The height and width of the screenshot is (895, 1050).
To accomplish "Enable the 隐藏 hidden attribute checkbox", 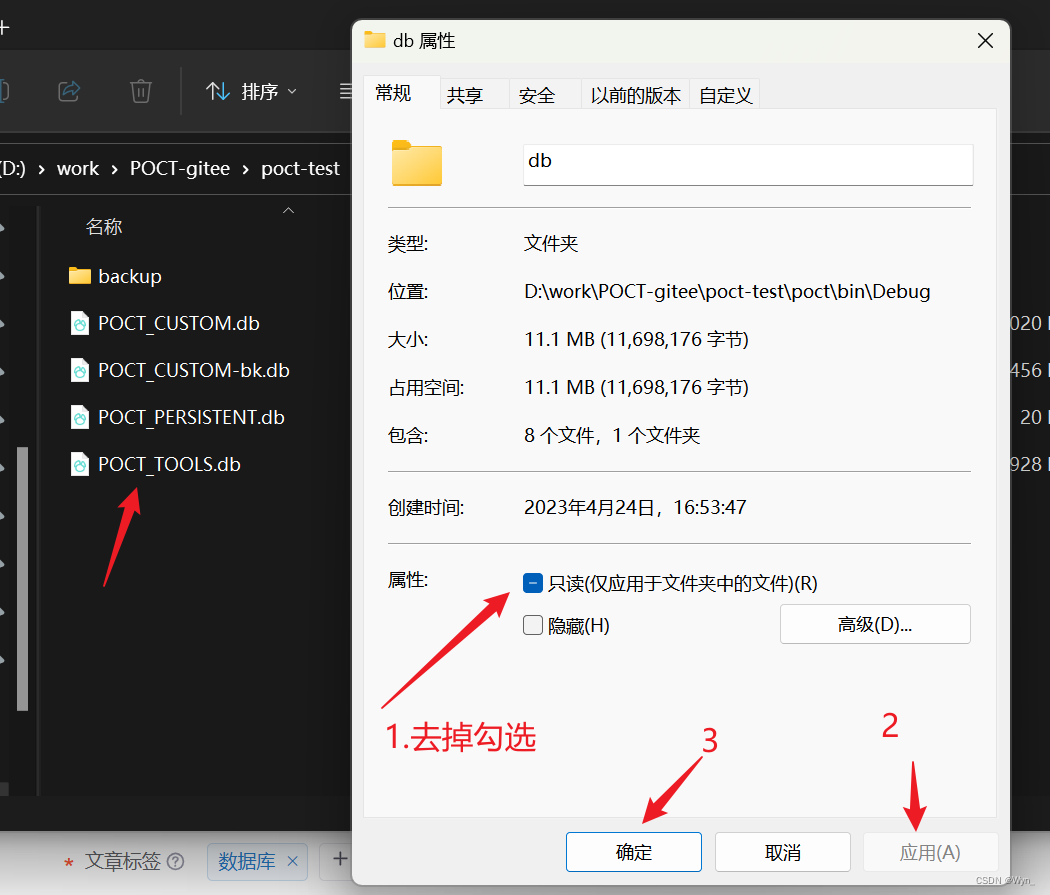I will 532,625.
